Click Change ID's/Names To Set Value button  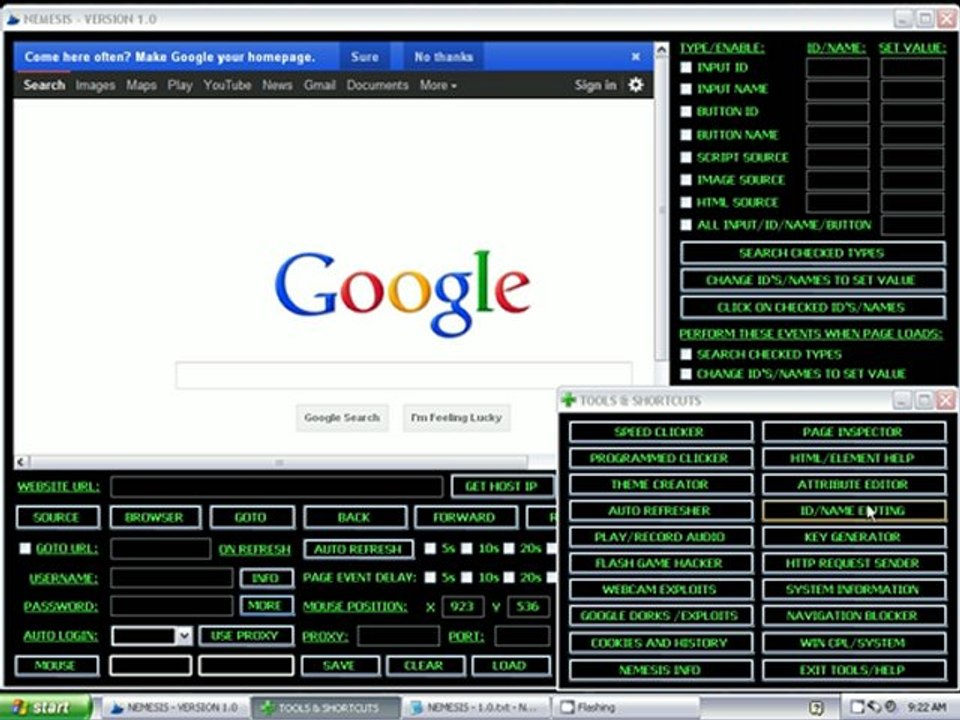(812, 280)
